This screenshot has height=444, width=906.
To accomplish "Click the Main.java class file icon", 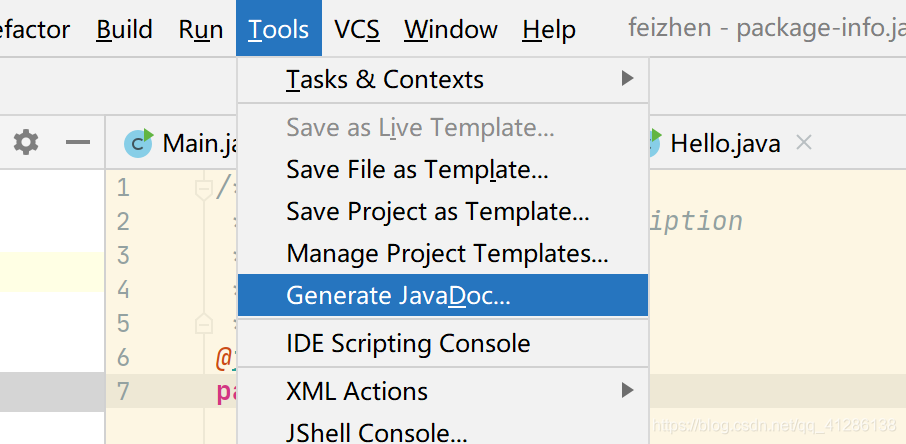I will coord(138,143).
